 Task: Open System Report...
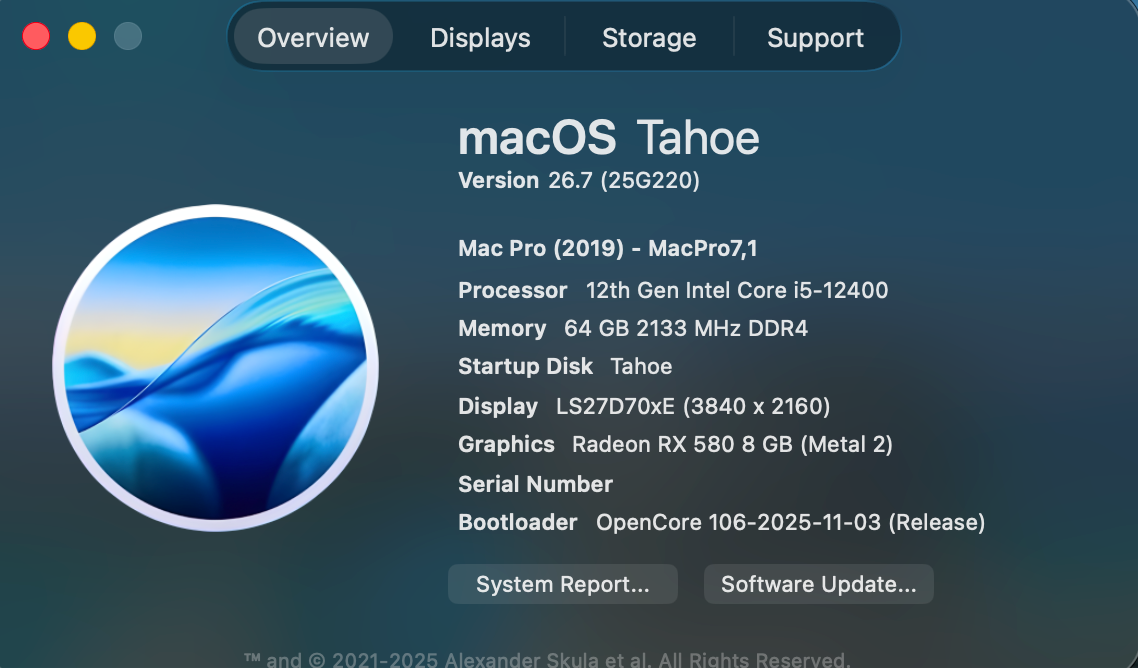click(x=562, y=584)
